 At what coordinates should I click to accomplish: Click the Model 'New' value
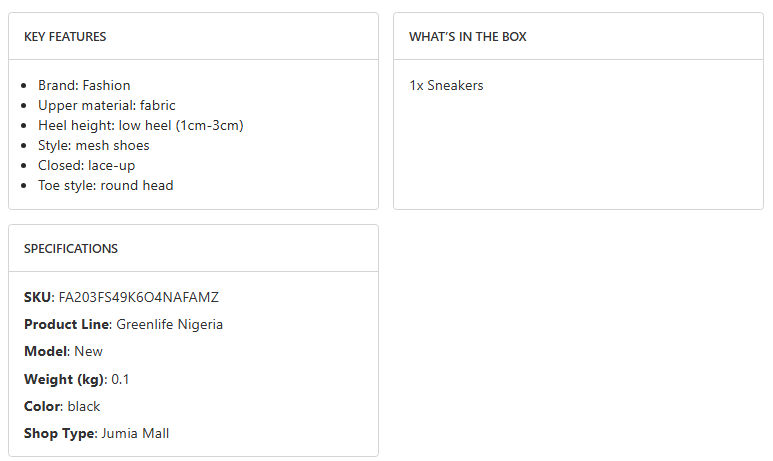(88, 352)
